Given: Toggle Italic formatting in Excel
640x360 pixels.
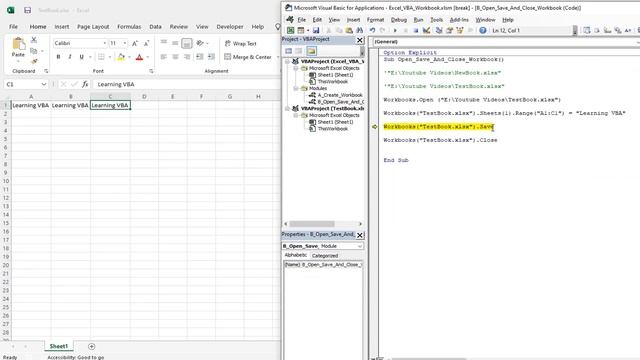Looking at the screenshot, I should pyautogui.click(x=70, y=57).
